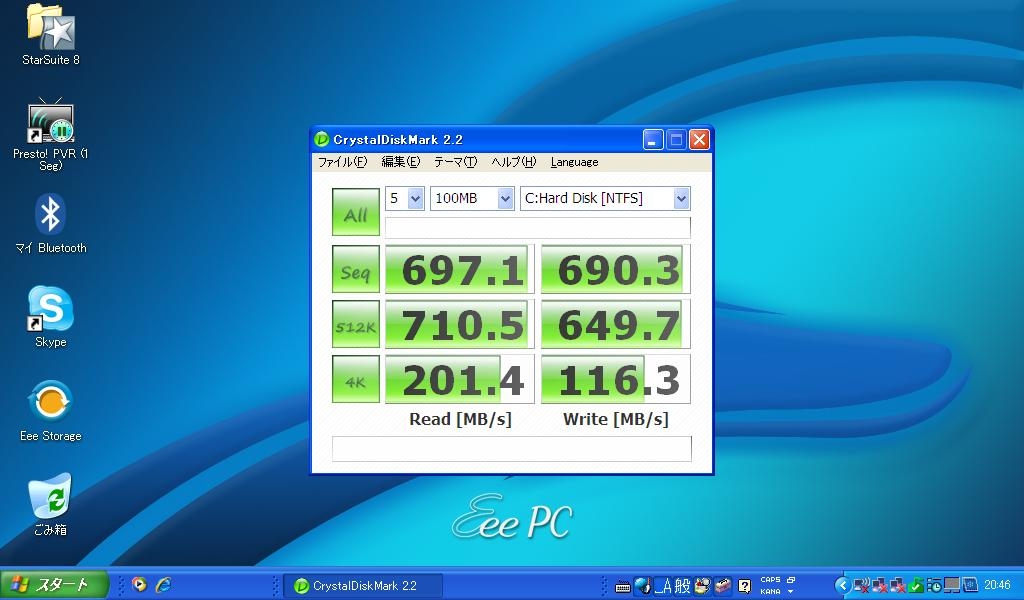Minimize the CrystalDiskMark window

click(653, 139)
